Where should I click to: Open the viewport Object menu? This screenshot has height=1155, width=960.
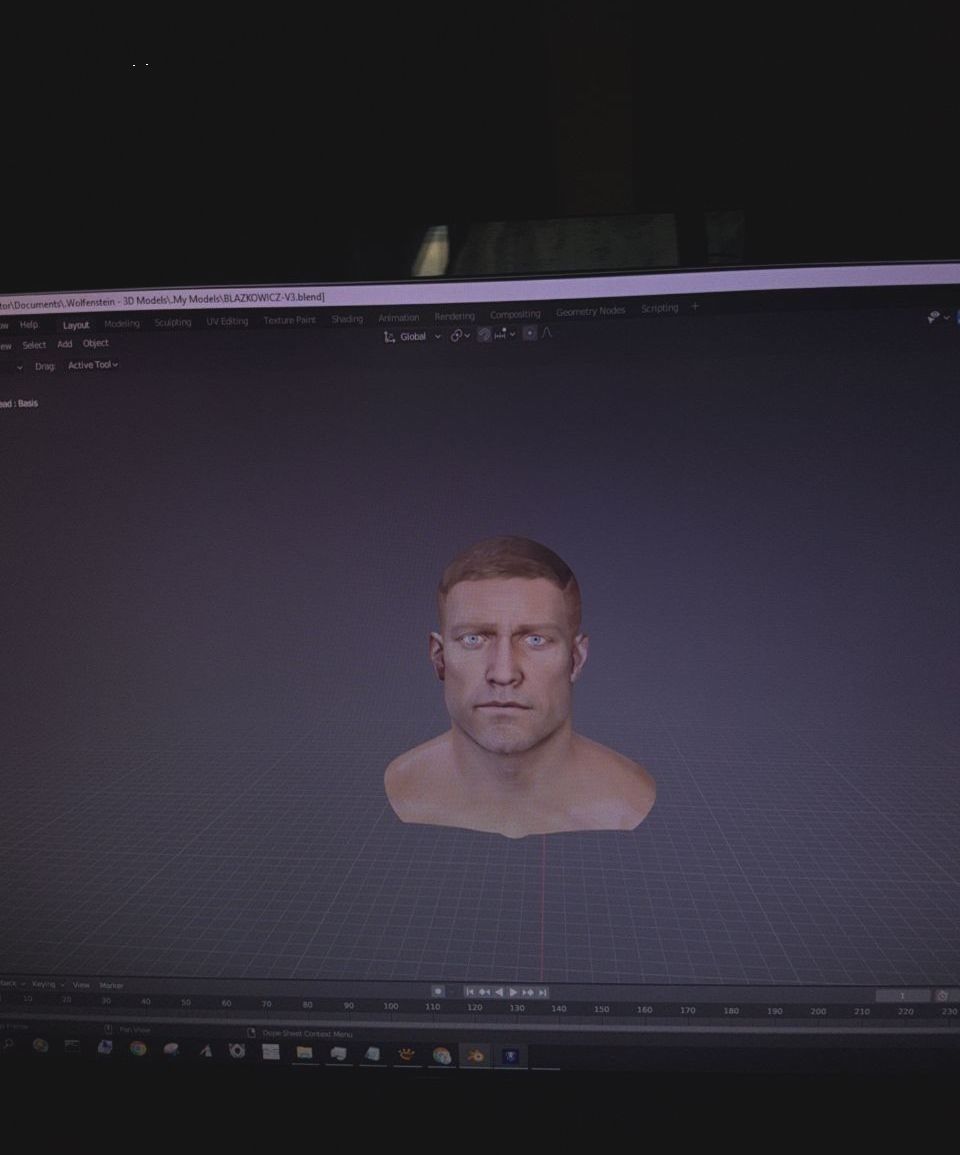point(96,343)
